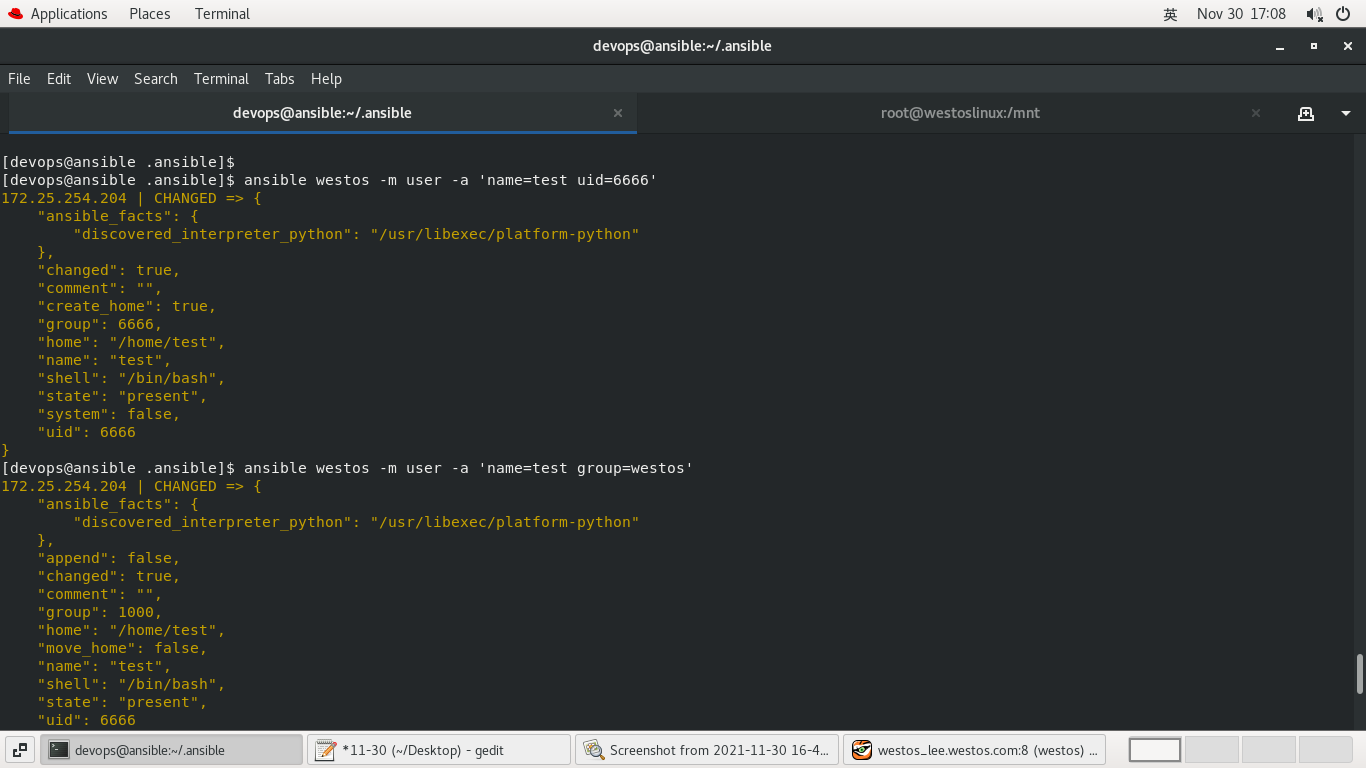Image resolution: width=1366 pixels, height=768 pixels.
Task: Close the terminal window
Action: click(x=1348, y=46)
